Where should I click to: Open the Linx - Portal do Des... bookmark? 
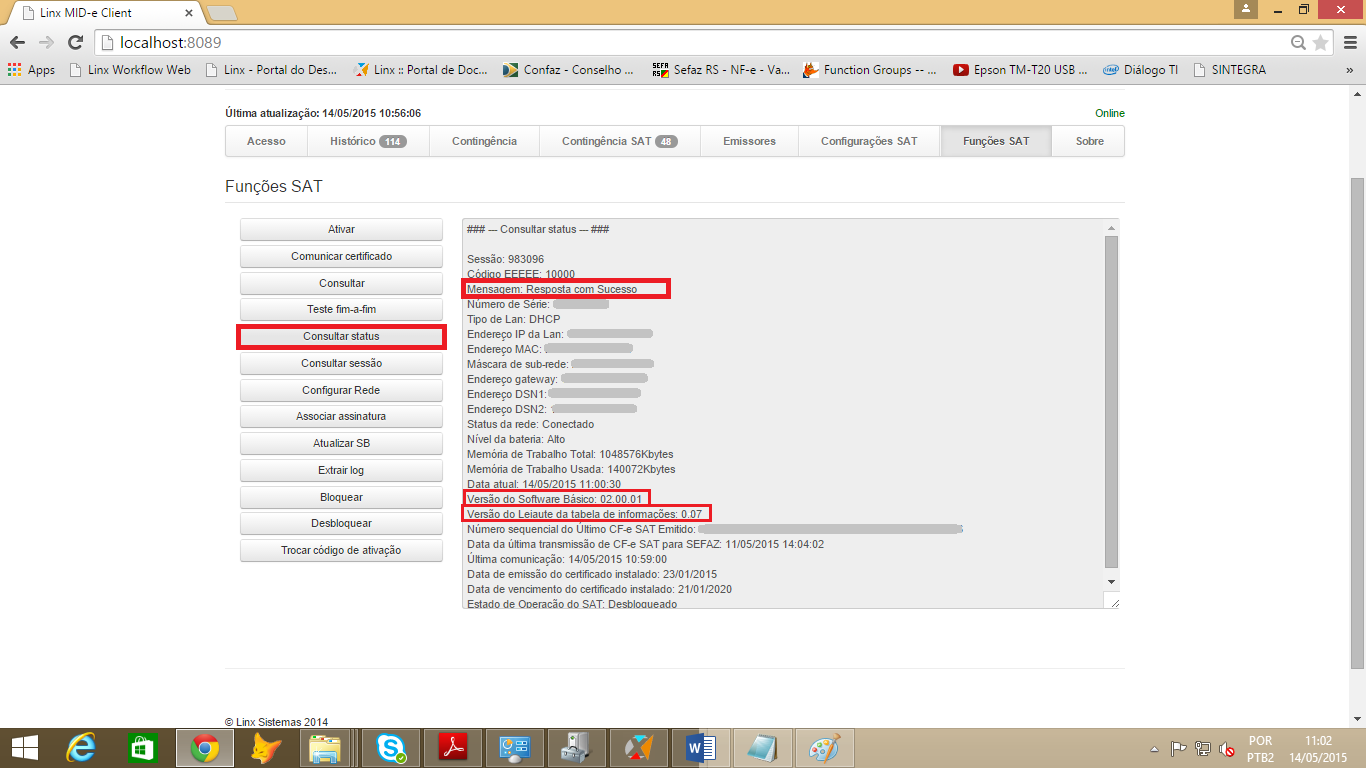pyautogui.click(x=271, y=70)
